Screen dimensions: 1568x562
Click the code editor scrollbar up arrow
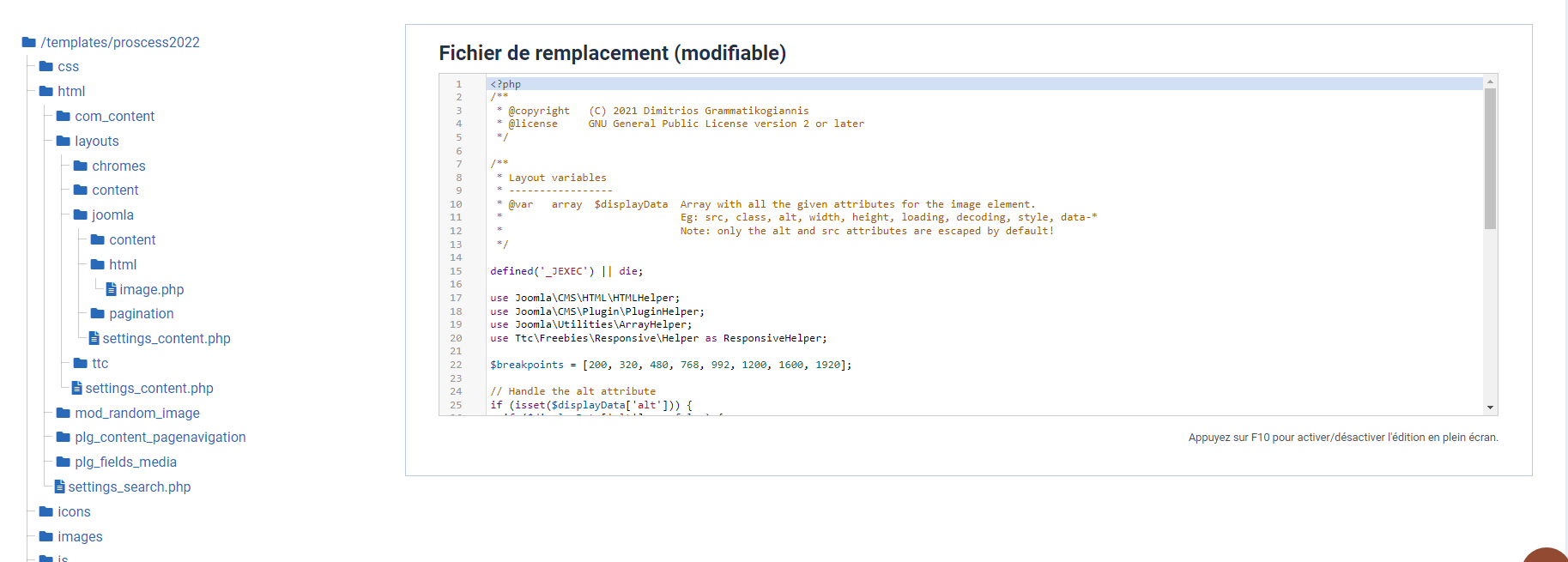click(1491, 82)
